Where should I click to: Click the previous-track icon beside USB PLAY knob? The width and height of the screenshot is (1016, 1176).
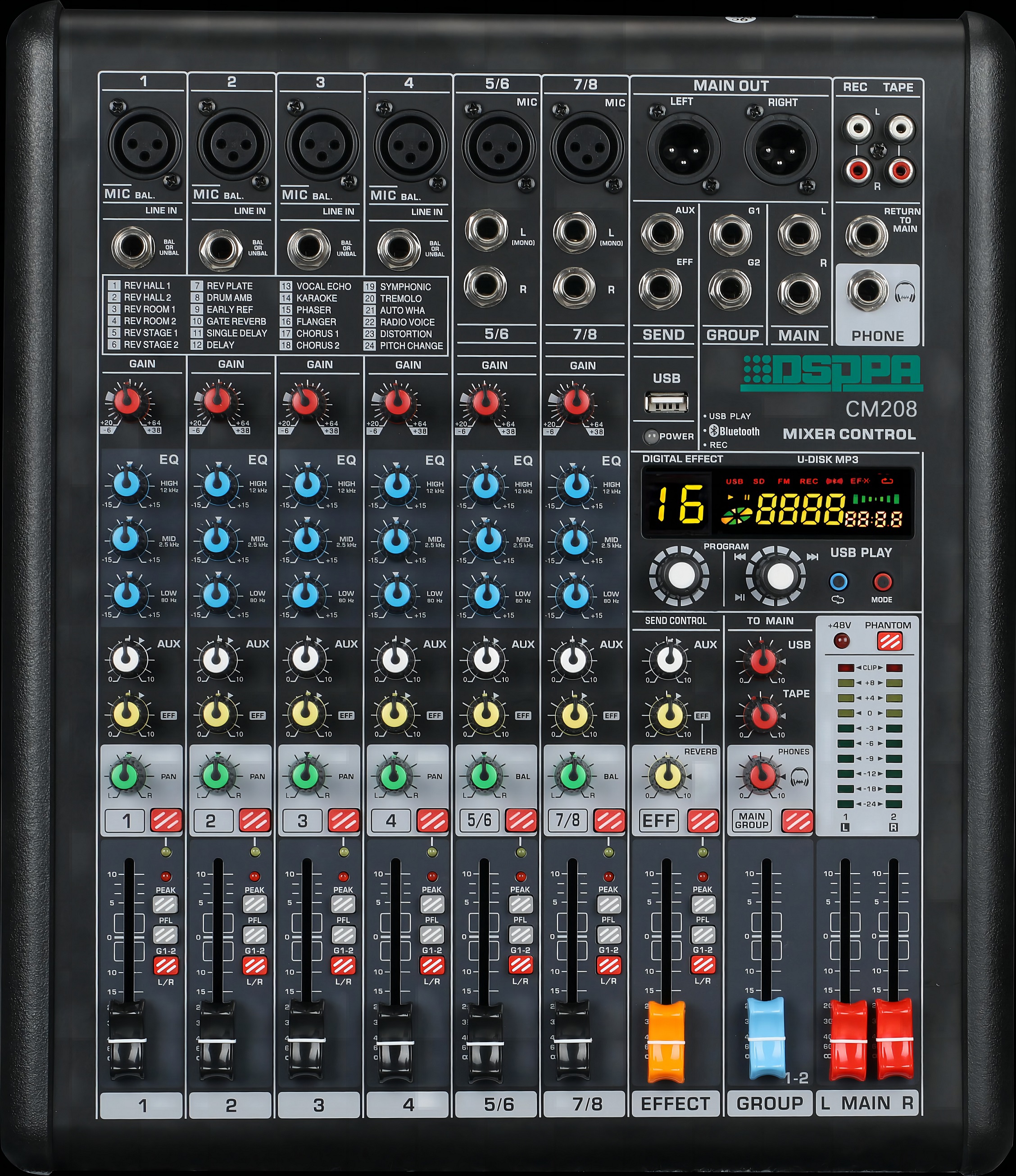point(739,556)
